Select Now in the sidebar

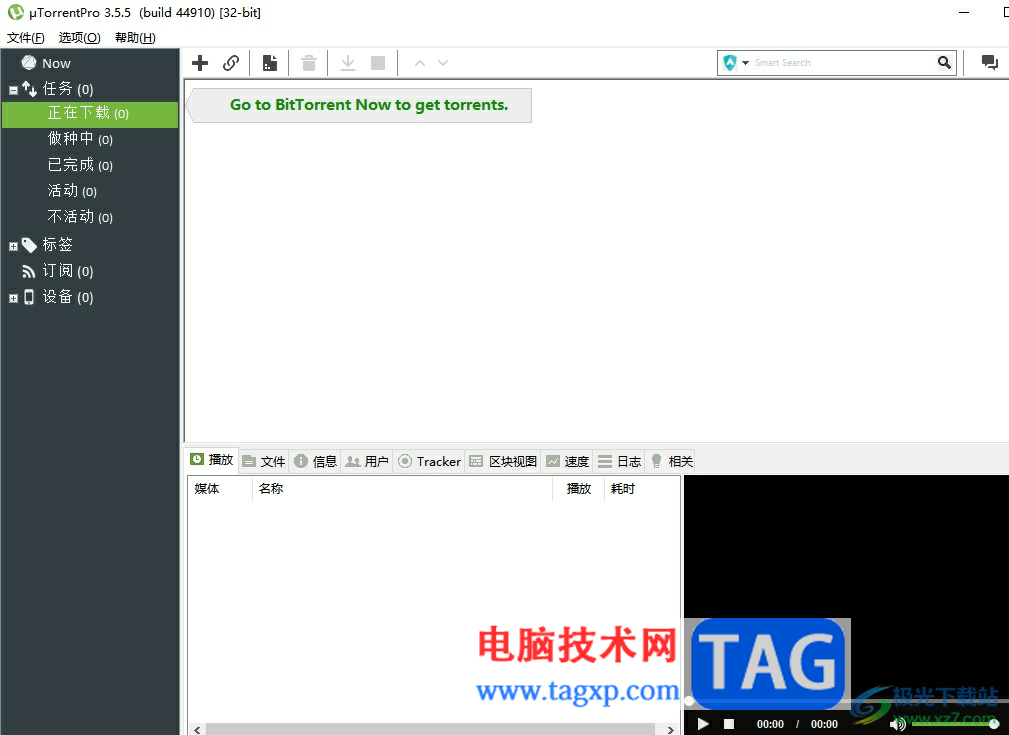[56, 63]
